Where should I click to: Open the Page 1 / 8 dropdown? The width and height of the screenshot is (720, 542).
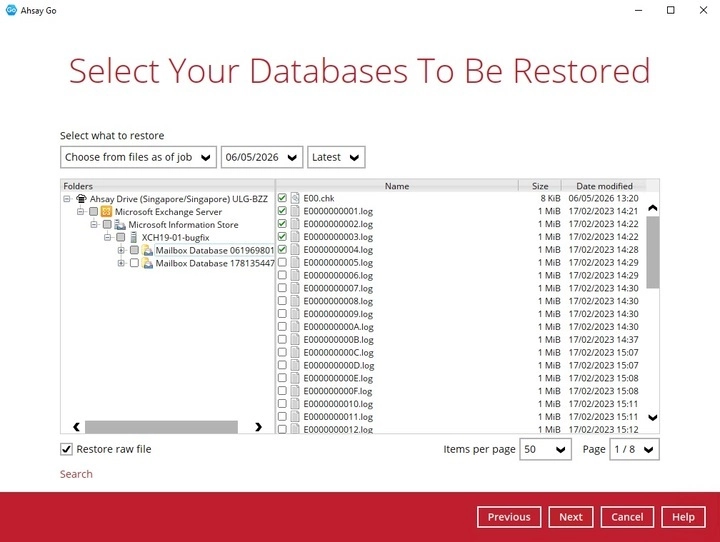point(634,449)
